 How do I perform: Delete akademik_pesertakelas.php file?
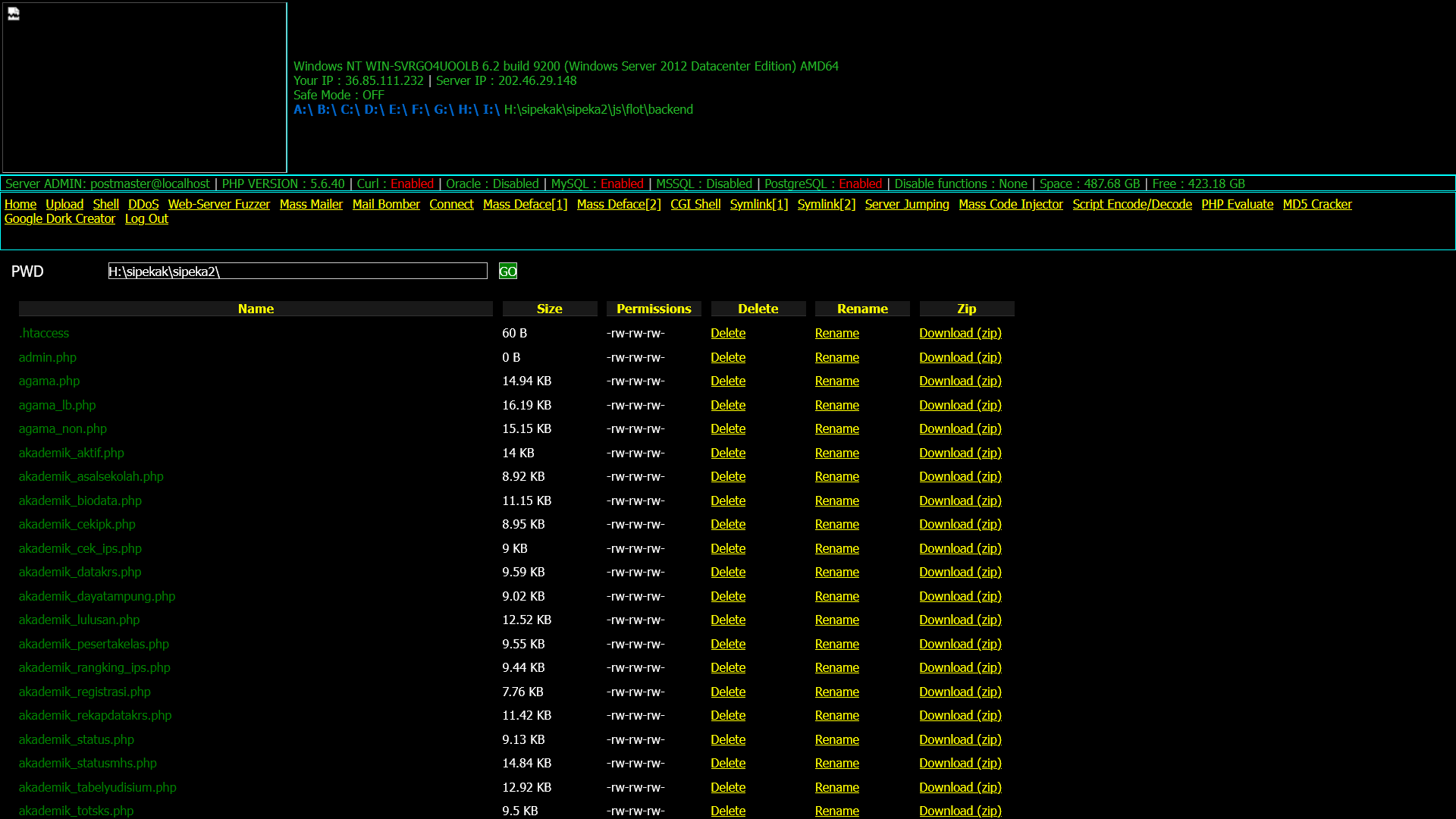point(728,644)
